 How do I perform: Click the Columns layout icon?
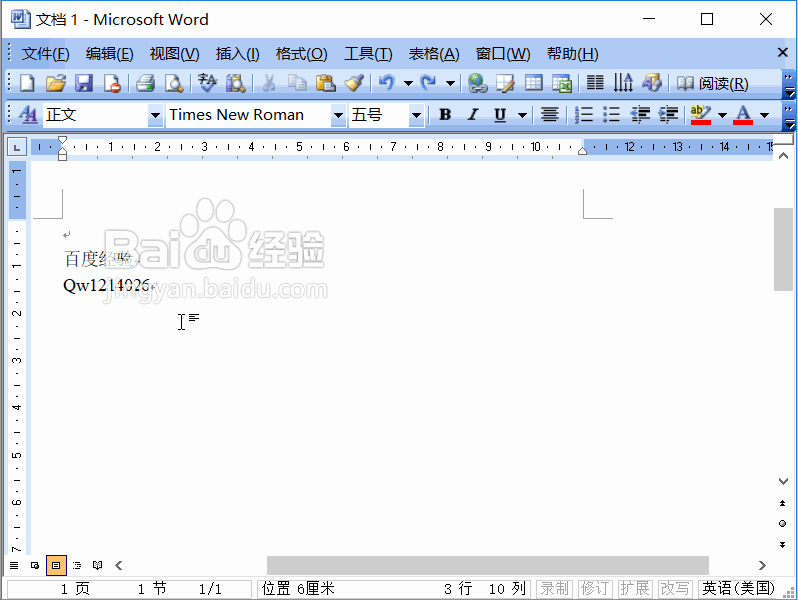(x=595, y=83)
